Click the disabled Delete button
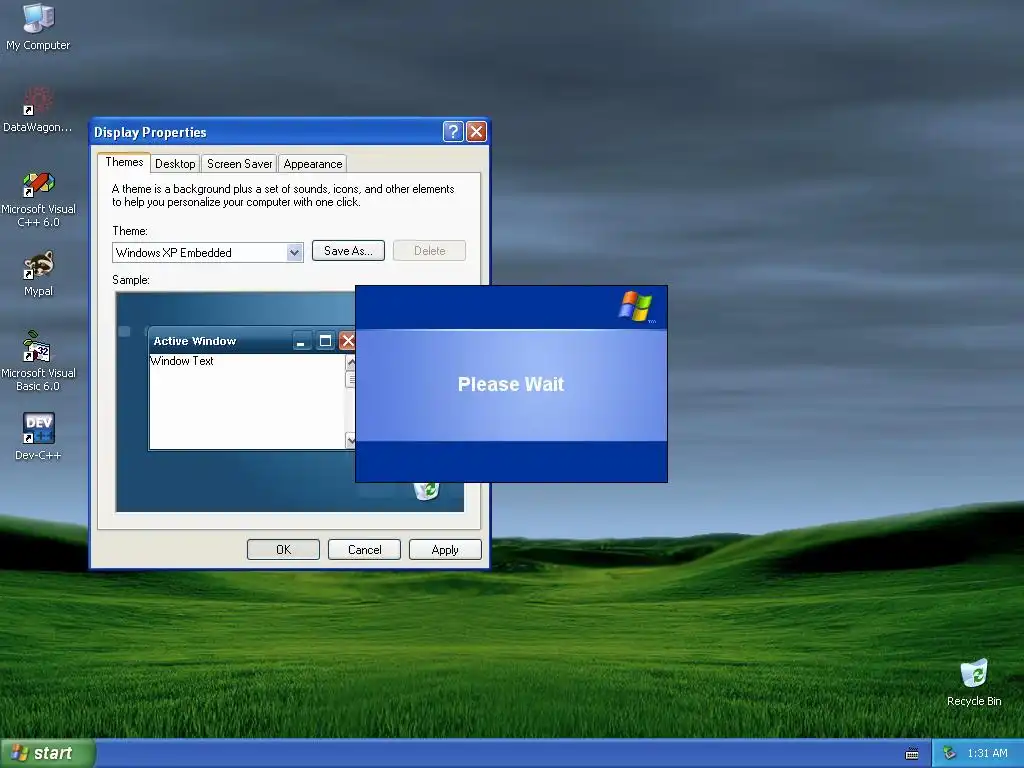Screen dimensions: 1024x768 pyautogui.click(x=429, y=251)
